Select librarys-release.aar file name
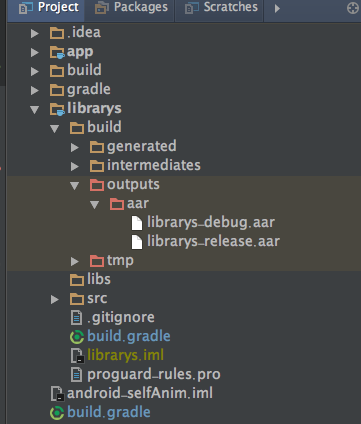Screen dimensions: 361x424 pyautogui.click(x=213, y=242)
